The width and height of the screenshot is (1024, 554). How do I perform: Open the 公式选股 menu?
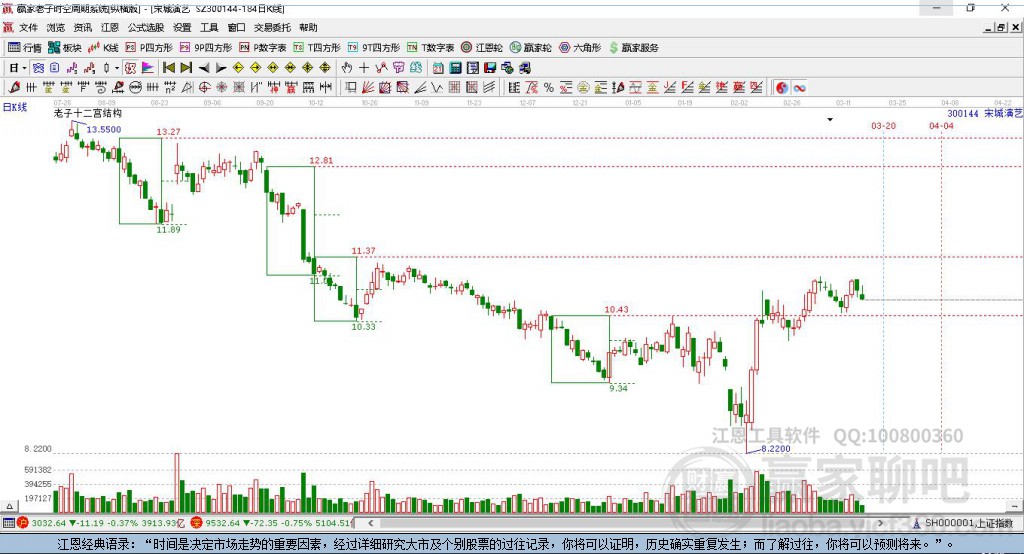pyautogui.click(x=146, y=27)
